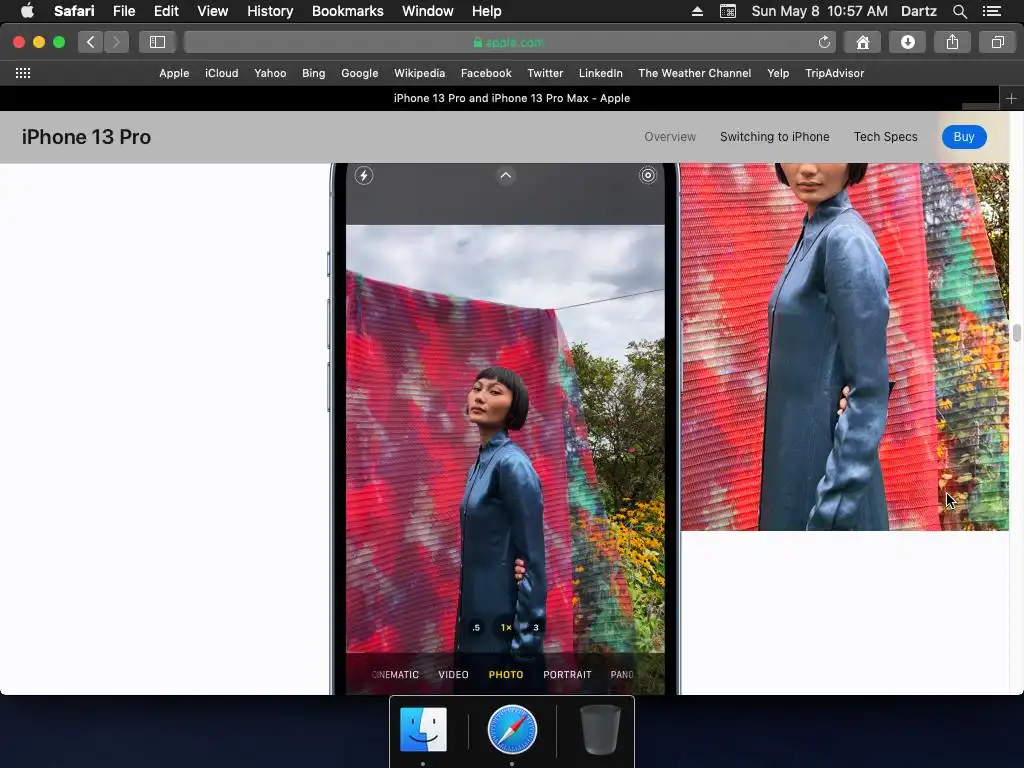Viewport: 1024px width, 768px height.
Task: Open Safari from the Dock
Action: point(512,729)
